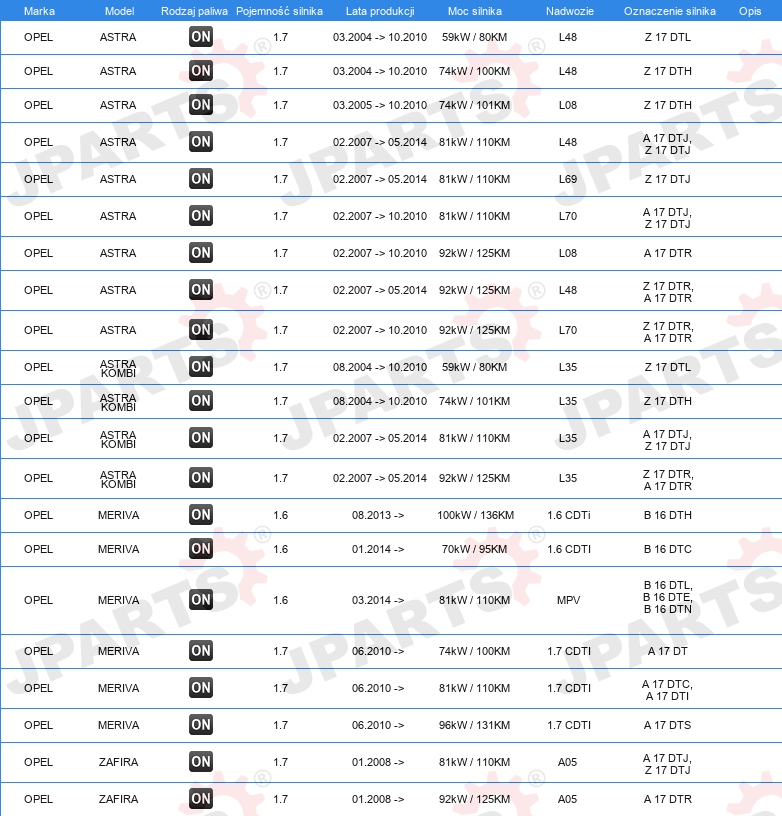Click the 100kW / 136KM power cell

click(476, 515)
